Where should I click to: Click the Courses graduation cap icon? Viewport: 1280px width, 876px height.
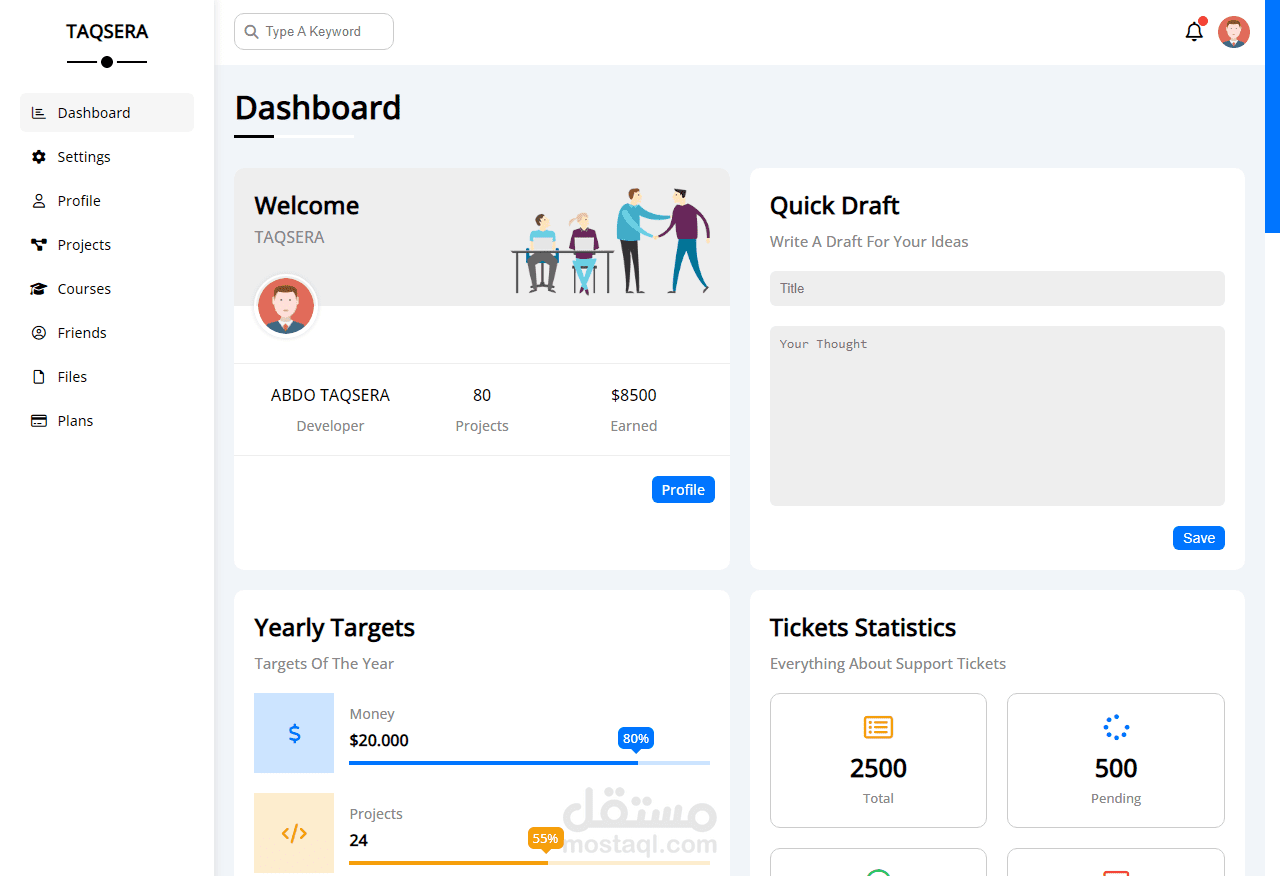[x=39, y=289]
